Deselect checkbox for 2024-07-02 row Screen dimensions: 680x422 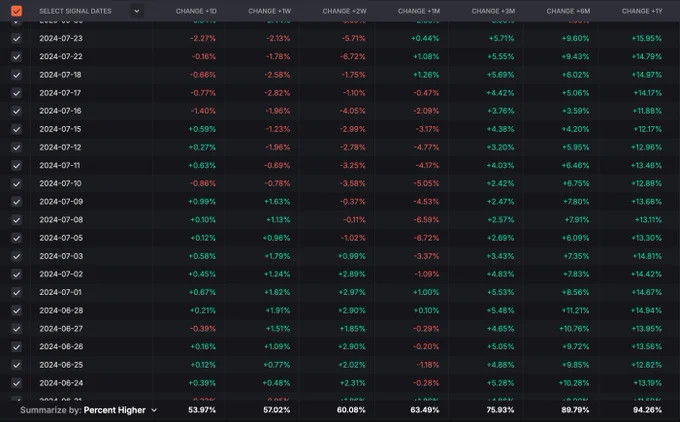16,275
